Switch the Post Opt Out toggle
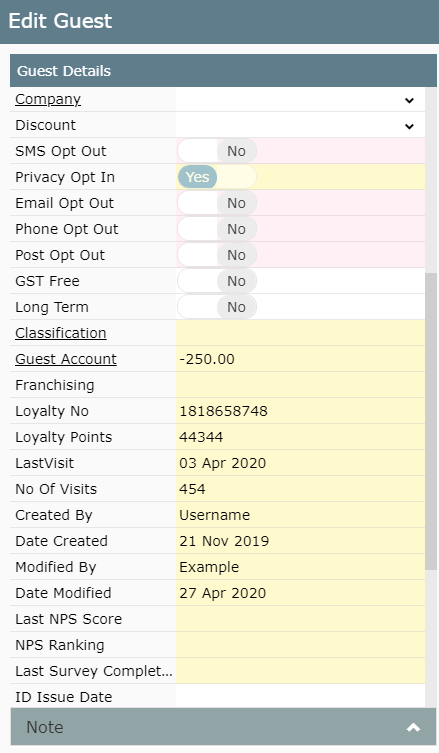This screenshot has width=439, height=753. pos(217,255)
